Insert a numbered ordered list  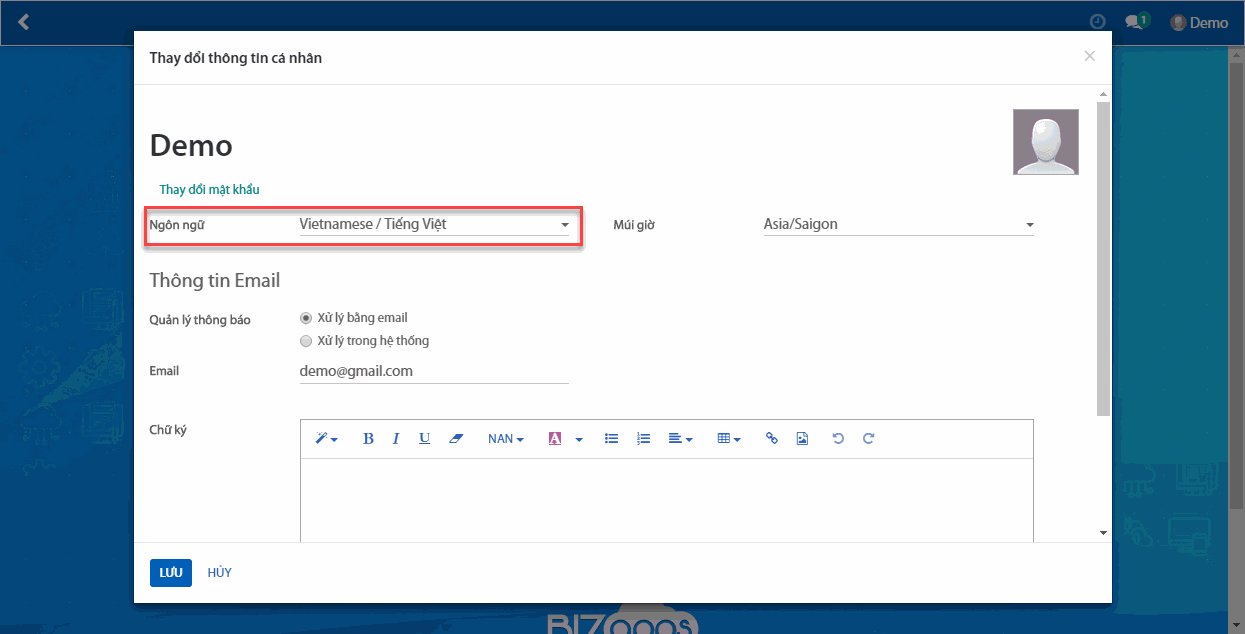(643, 439)
